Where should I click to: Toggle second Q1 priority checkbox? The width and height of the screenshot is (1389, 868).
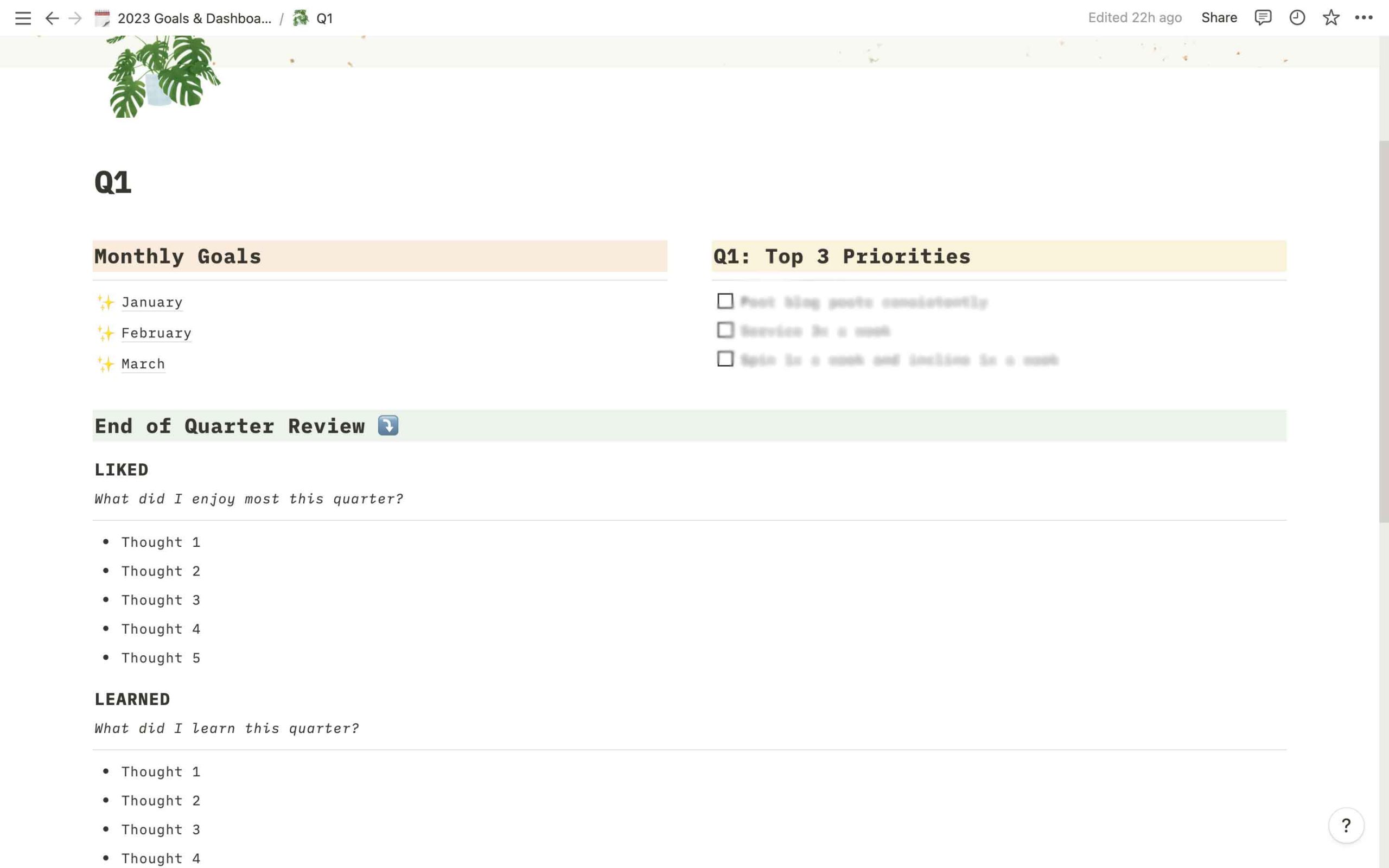click(724, 330)
